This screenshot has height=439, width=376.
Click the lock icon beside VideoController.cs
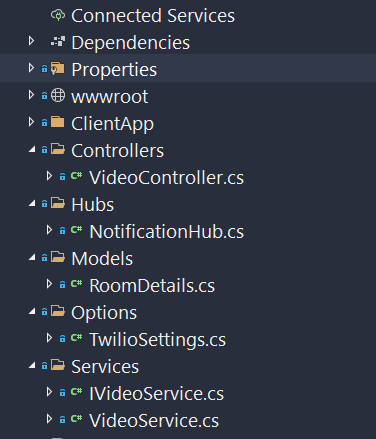(62, 177)
